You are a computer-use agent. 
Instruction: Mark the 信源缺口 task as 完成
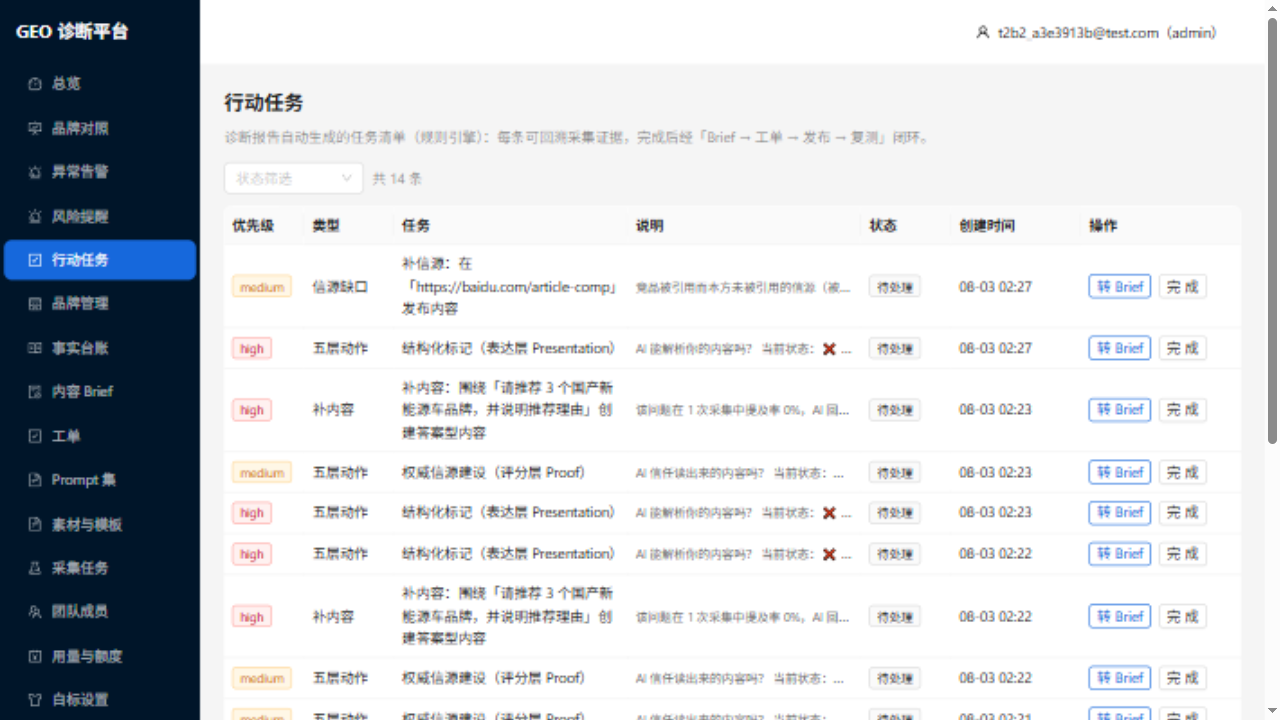click(x=1183, y=287)
